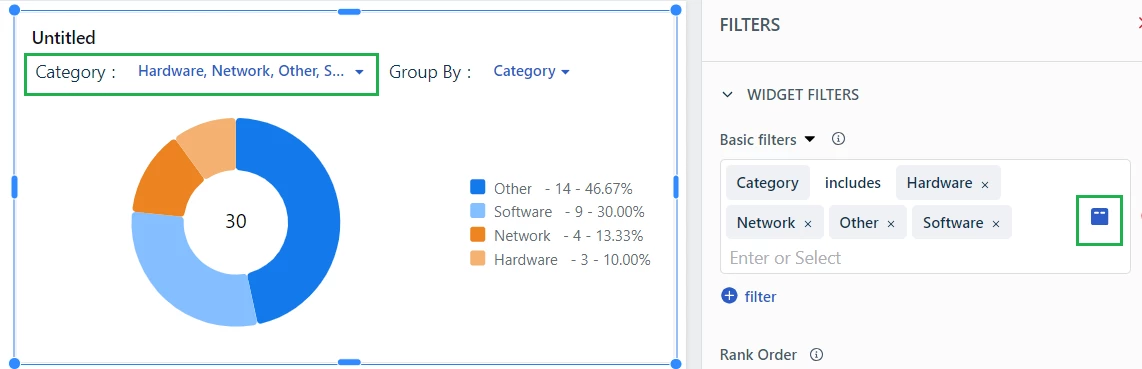Image resolution: width=1142 pixels, height=369 pixels.
Task: Click the blue widget filter icon button
Action: click(x=1099, y=216)
